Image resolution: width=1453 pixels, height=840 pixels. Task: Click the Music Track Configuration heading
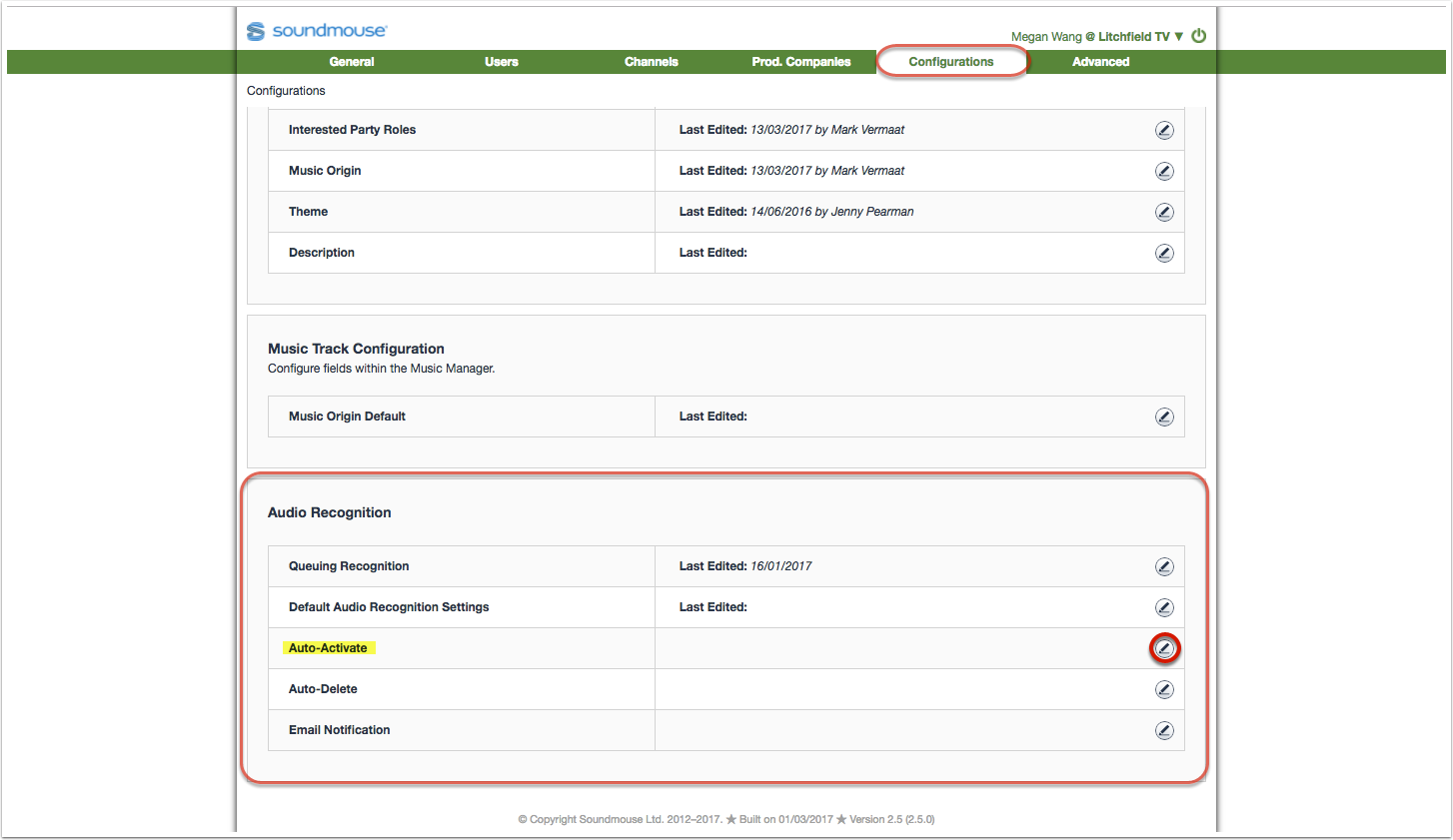click(356, 349)
